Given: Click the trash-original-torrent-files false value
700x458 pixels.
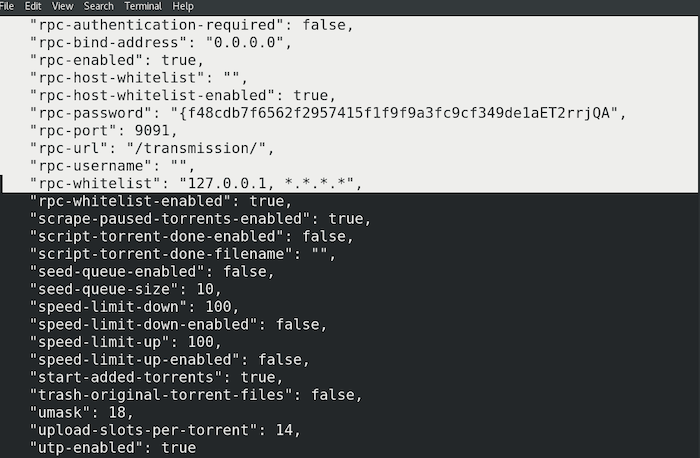Looking at the screenshot, I should pos(333,395).
